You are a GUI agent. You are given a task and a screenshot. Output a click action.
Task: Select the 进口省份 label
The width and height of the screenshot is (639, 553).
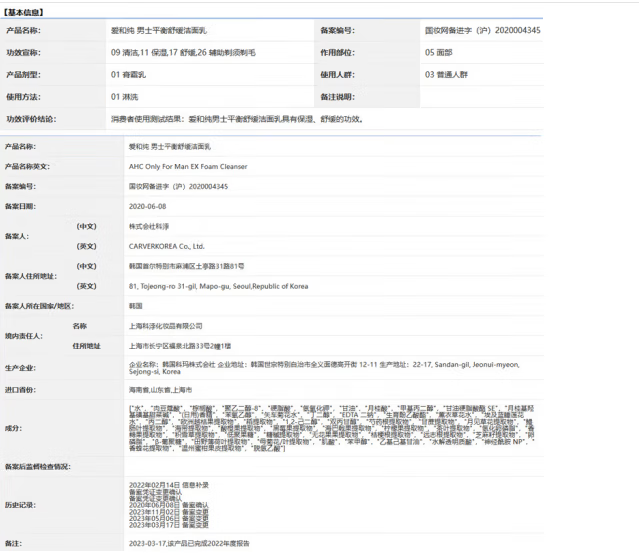pos(20,390)
